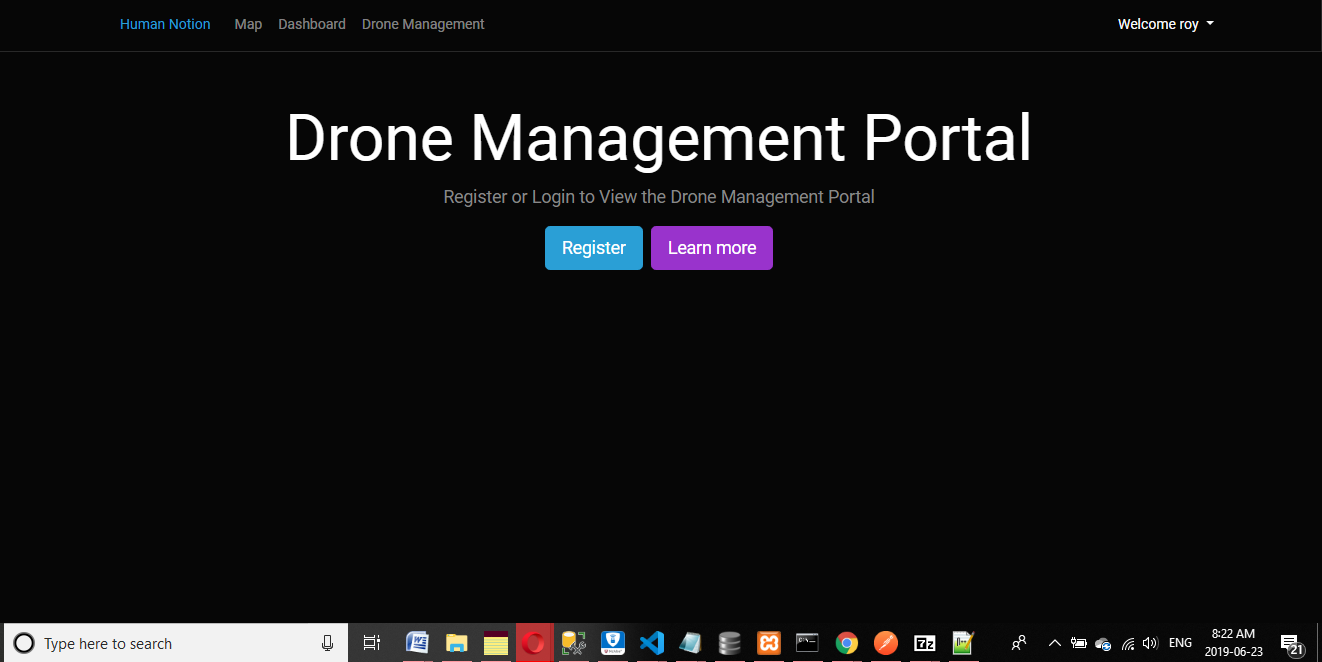Switch to Opera browser in taskbar

coord(534,643)
